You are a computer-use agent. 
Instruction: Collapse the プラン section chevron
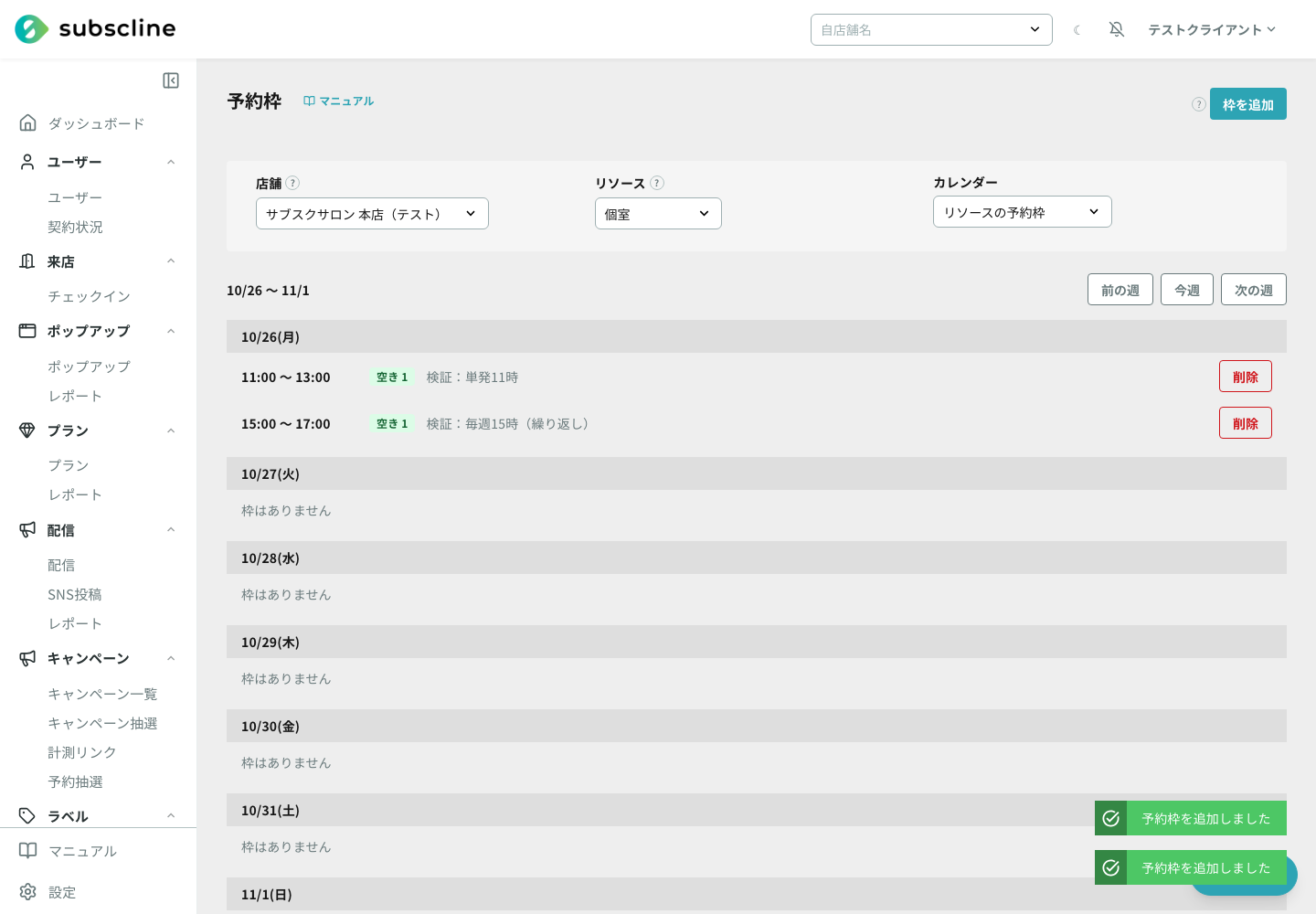(x=171, y=430)
